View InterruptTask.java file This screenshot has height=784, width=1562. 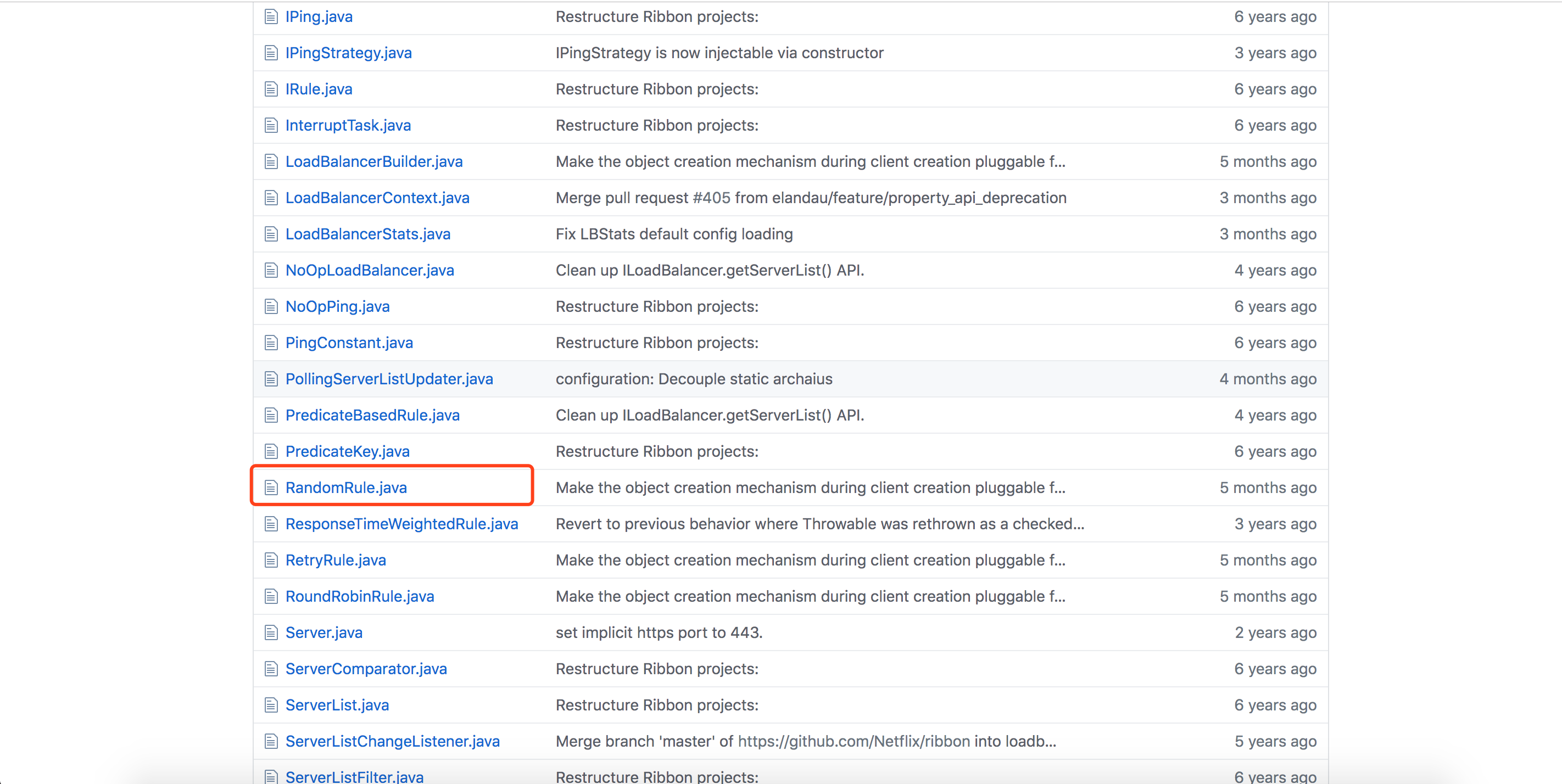tap(348, 126)
